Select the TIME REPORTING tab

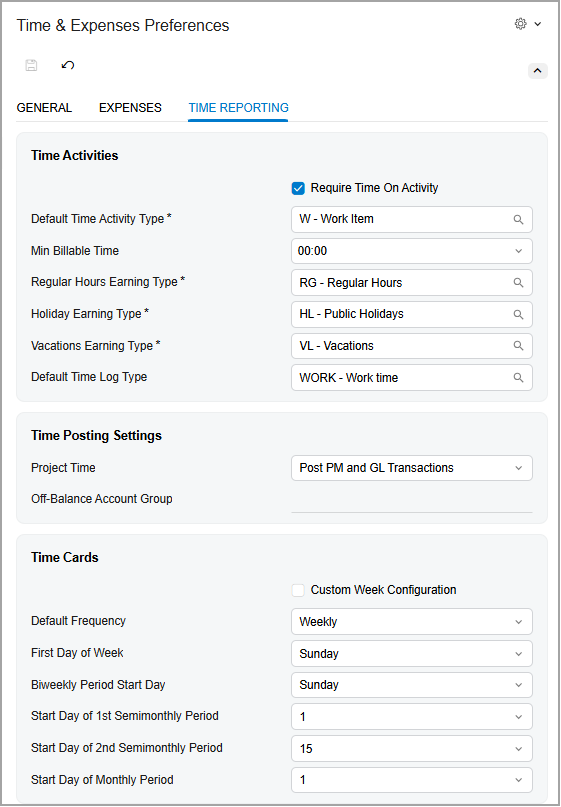coord(238,108)
